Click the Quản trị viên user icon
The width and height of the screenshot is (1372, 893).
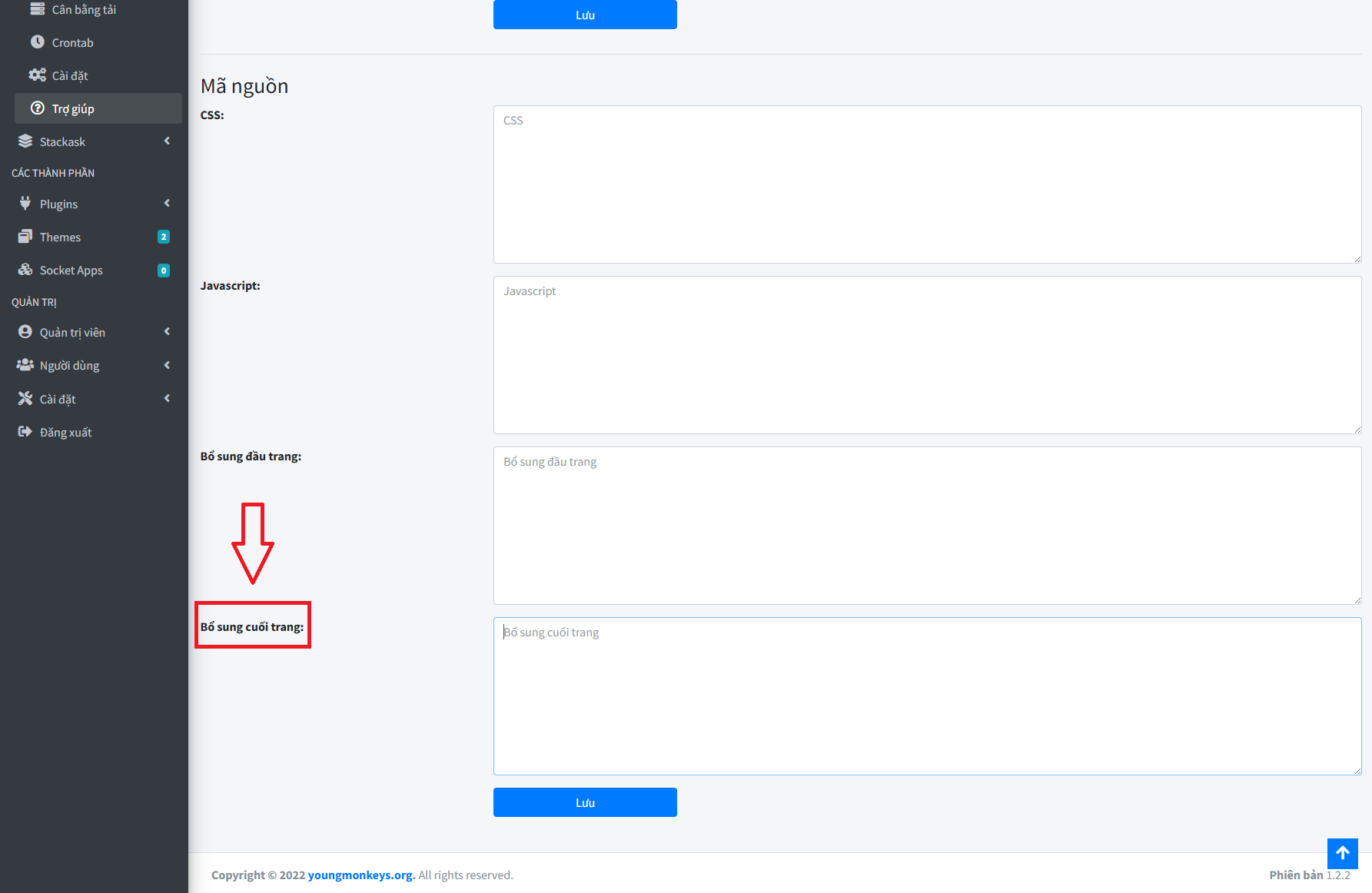tap(25, 332)
